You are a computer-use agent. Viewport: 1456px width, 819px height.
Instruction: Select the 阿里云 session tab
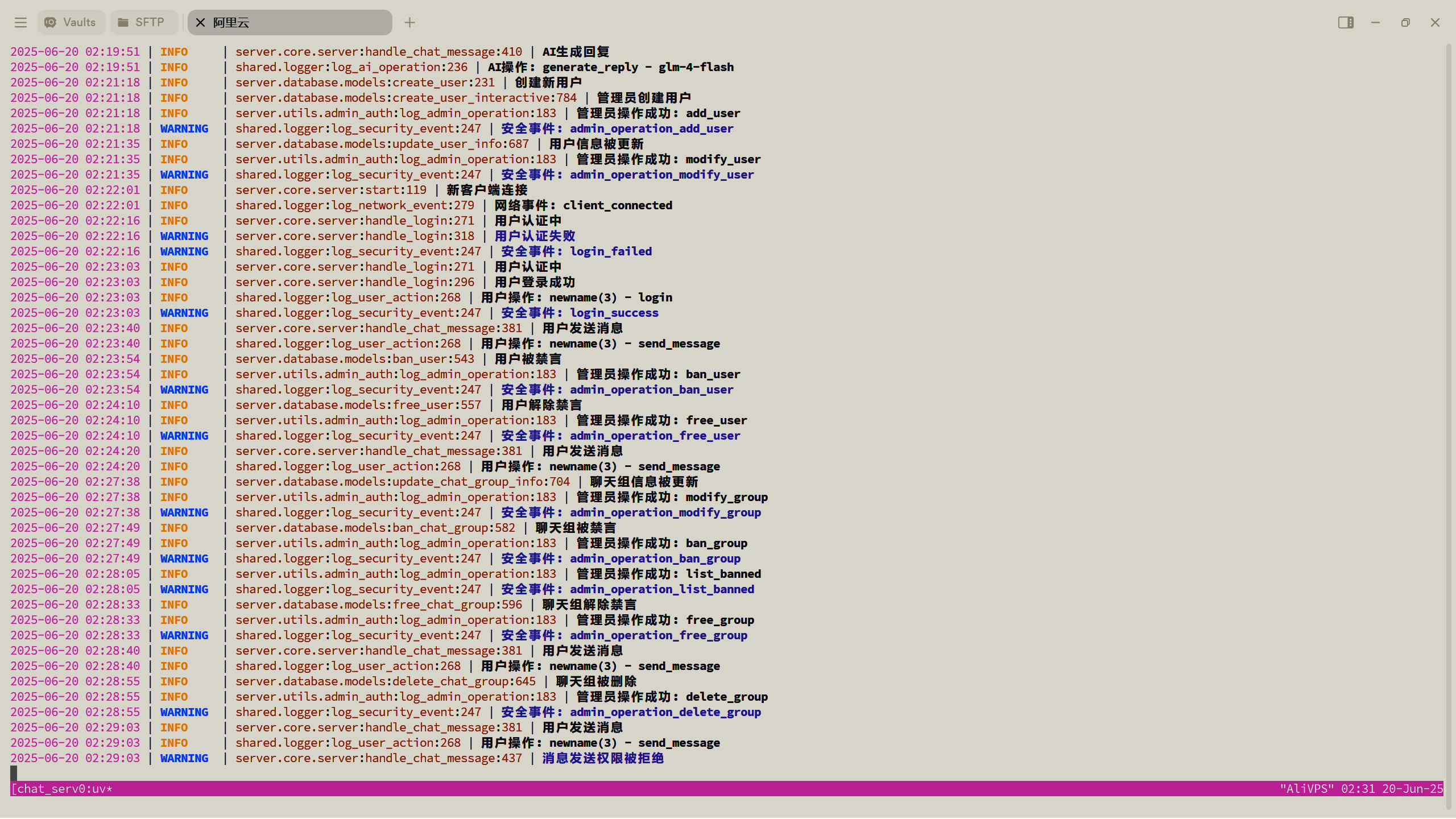click(289, 23)
